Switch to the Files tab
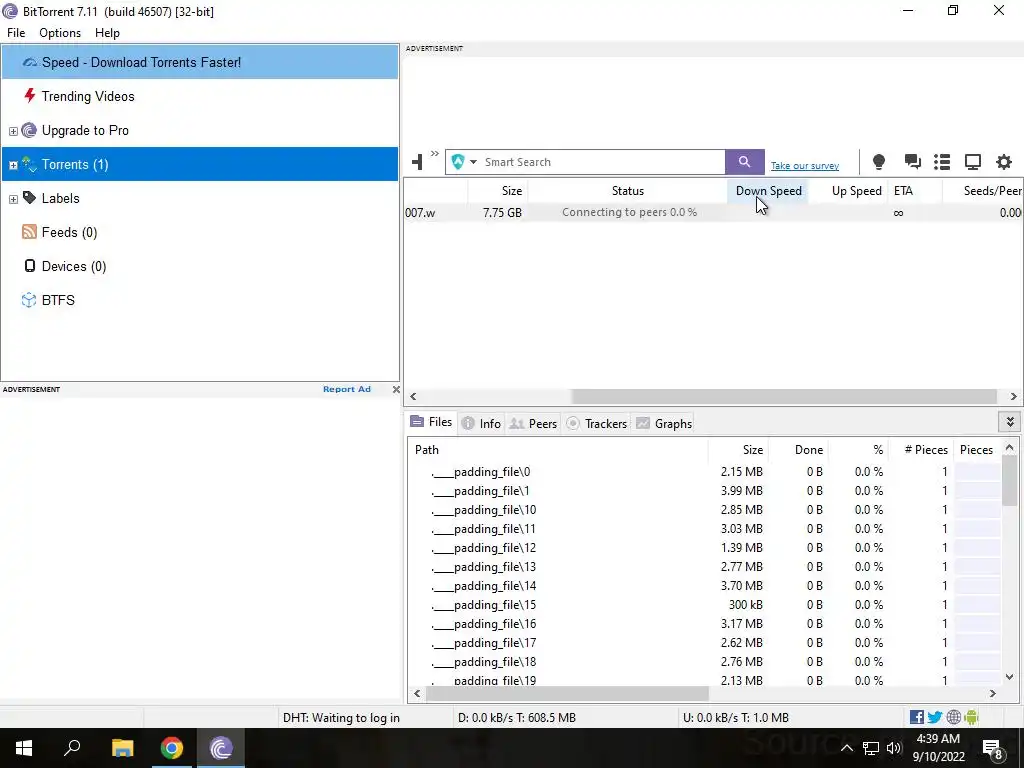Image resolution: width=1024 pixels, height=768 pixels. click(431, 423)
